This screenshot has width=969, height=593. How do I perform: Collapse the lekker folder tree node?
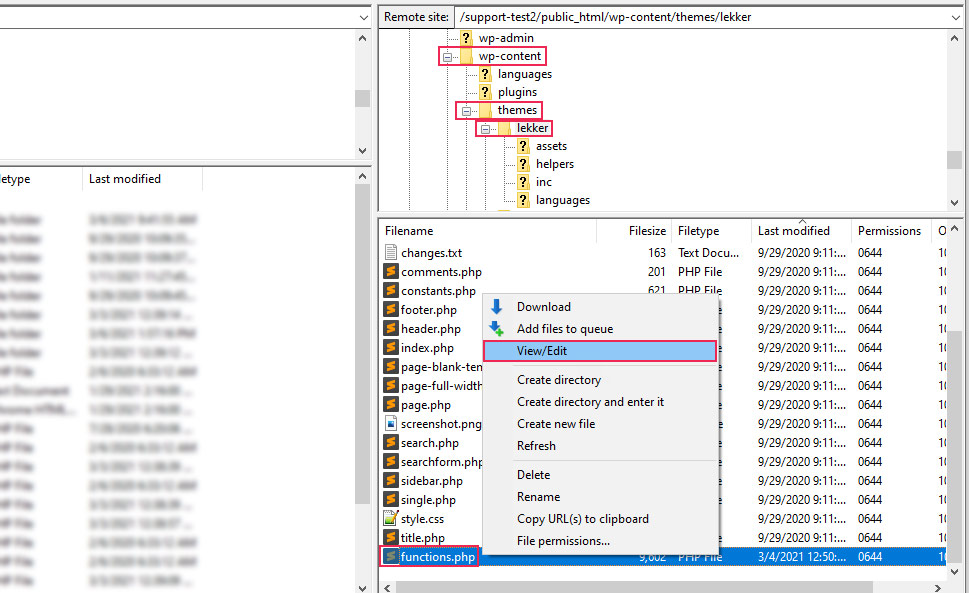486,129
